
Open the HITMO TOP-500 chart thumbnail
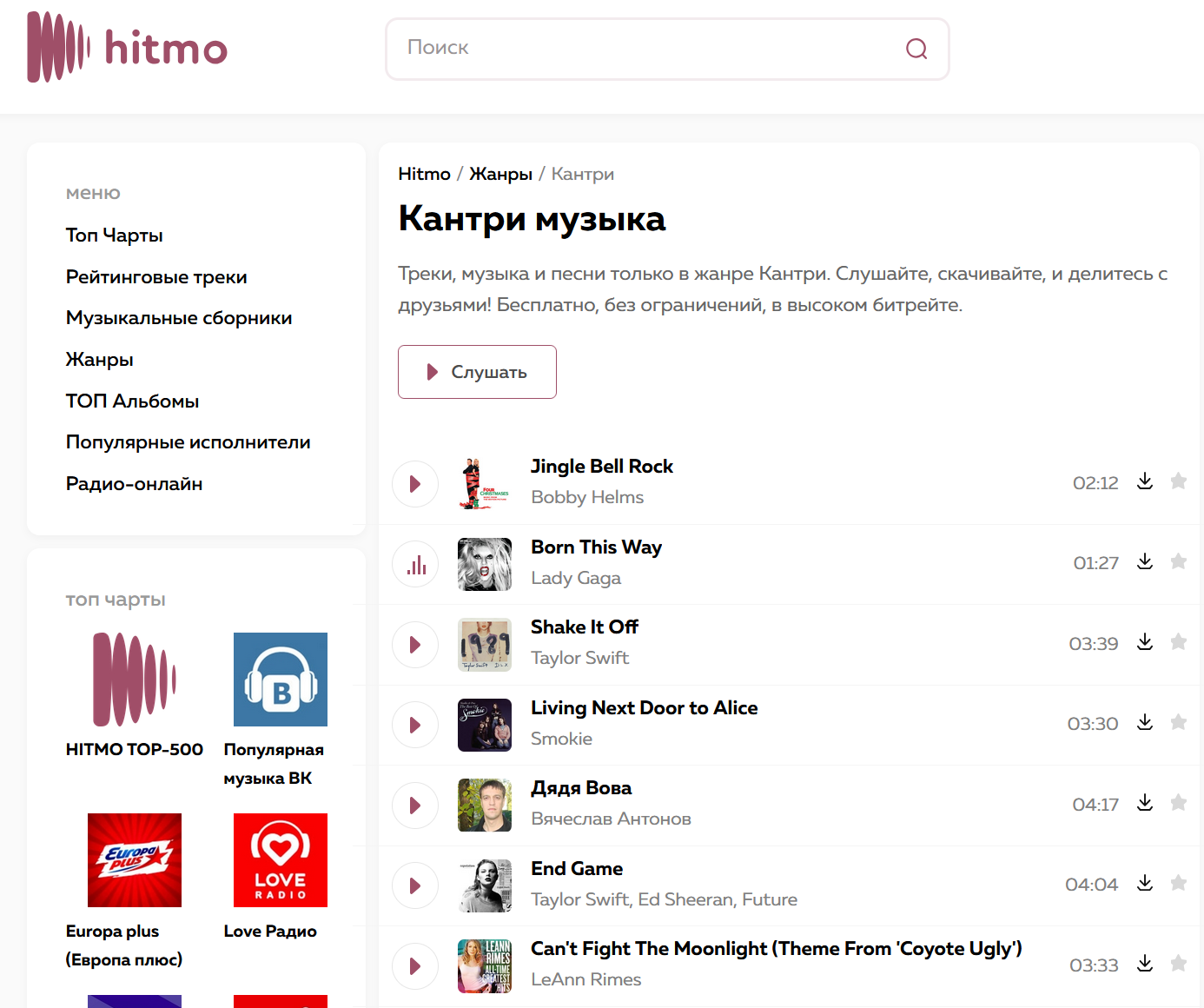point(135,680)
